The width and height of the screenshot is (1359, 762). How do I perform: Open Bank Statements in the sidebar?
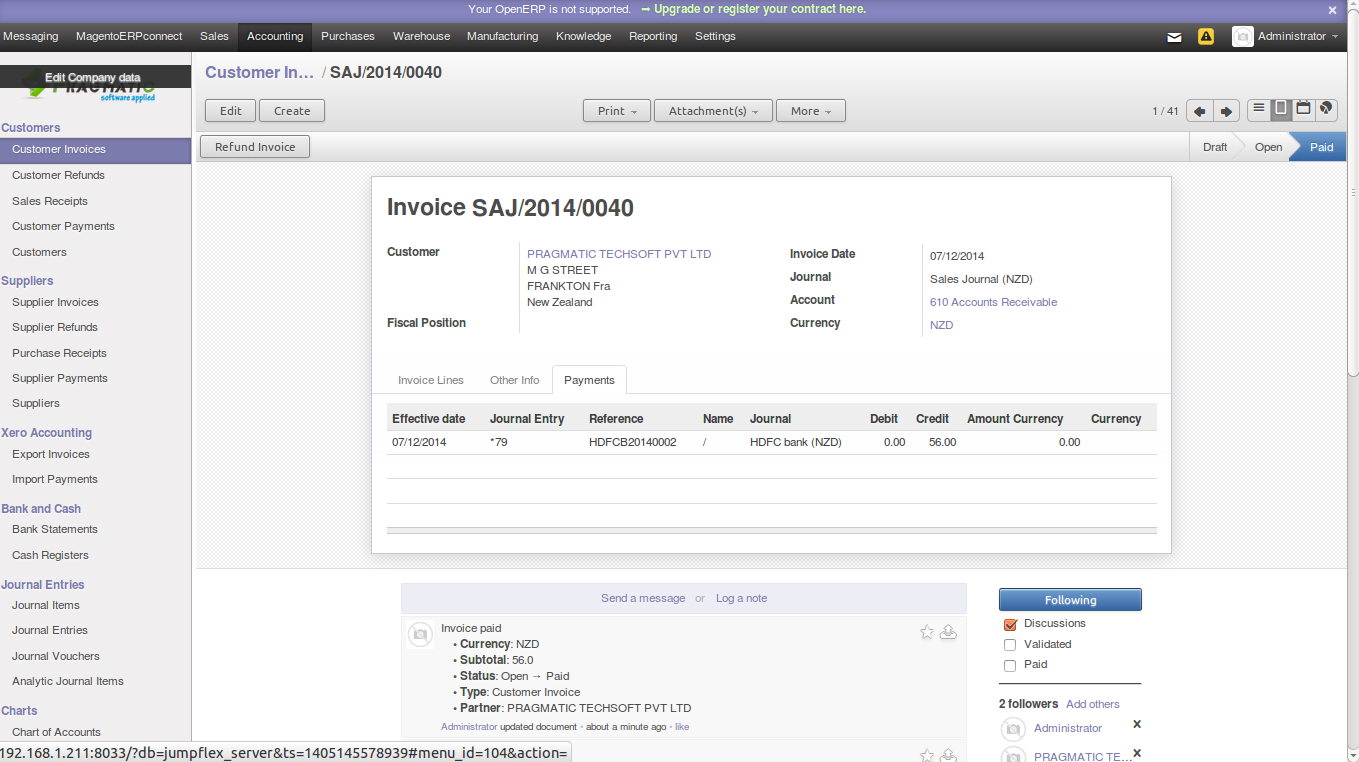coord(55,529)
